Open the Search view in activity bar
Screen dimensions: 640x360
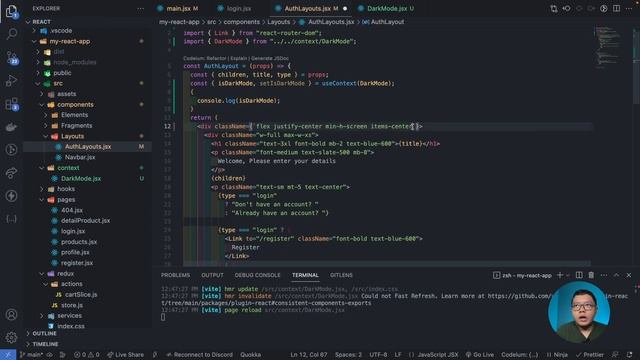pos(11,34)
